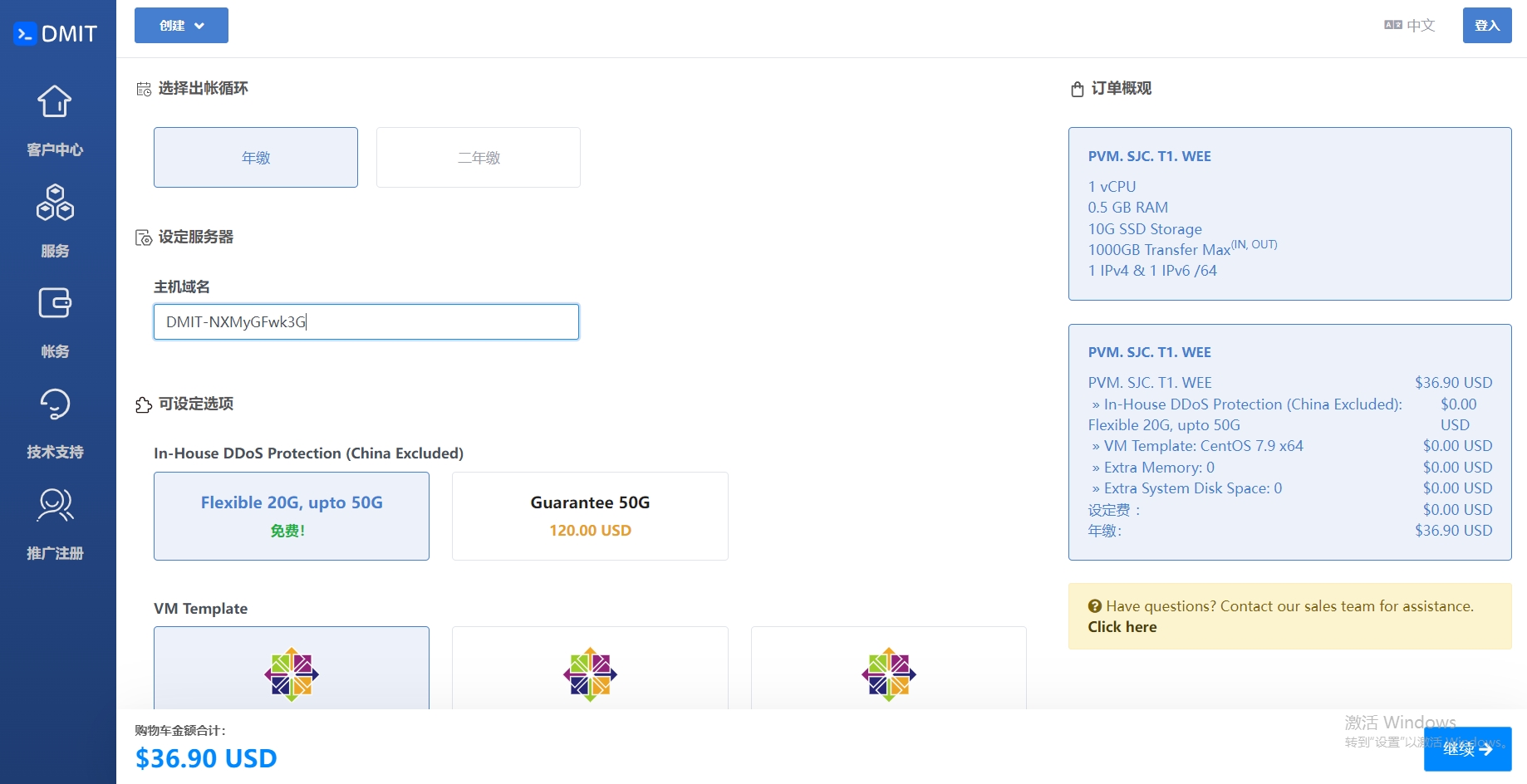This screenshot has height=784, width=1527.
Task: Click the DMIT logo
Action: coord(56,33)
